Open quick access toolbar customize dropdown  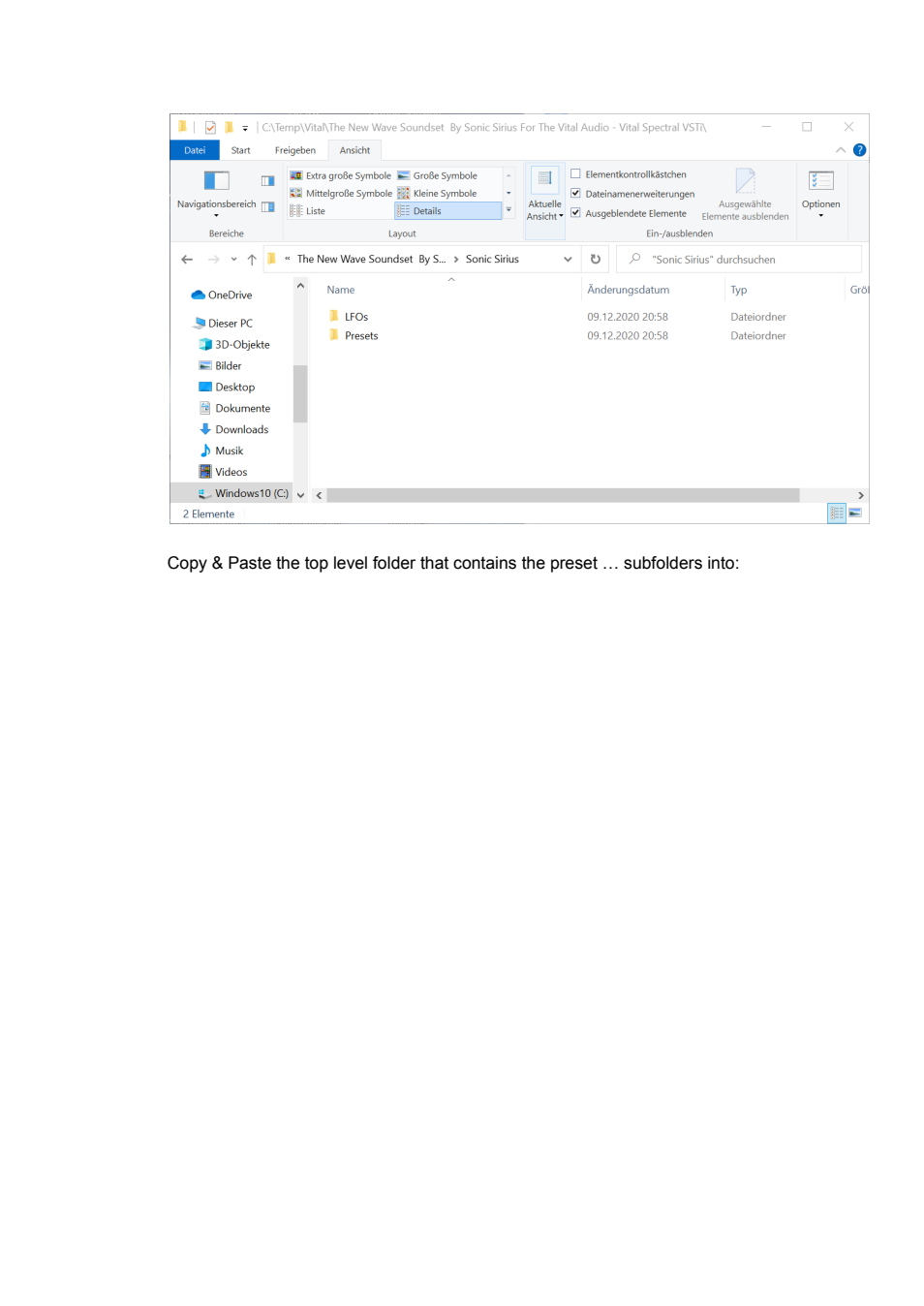tap(245, 128)
